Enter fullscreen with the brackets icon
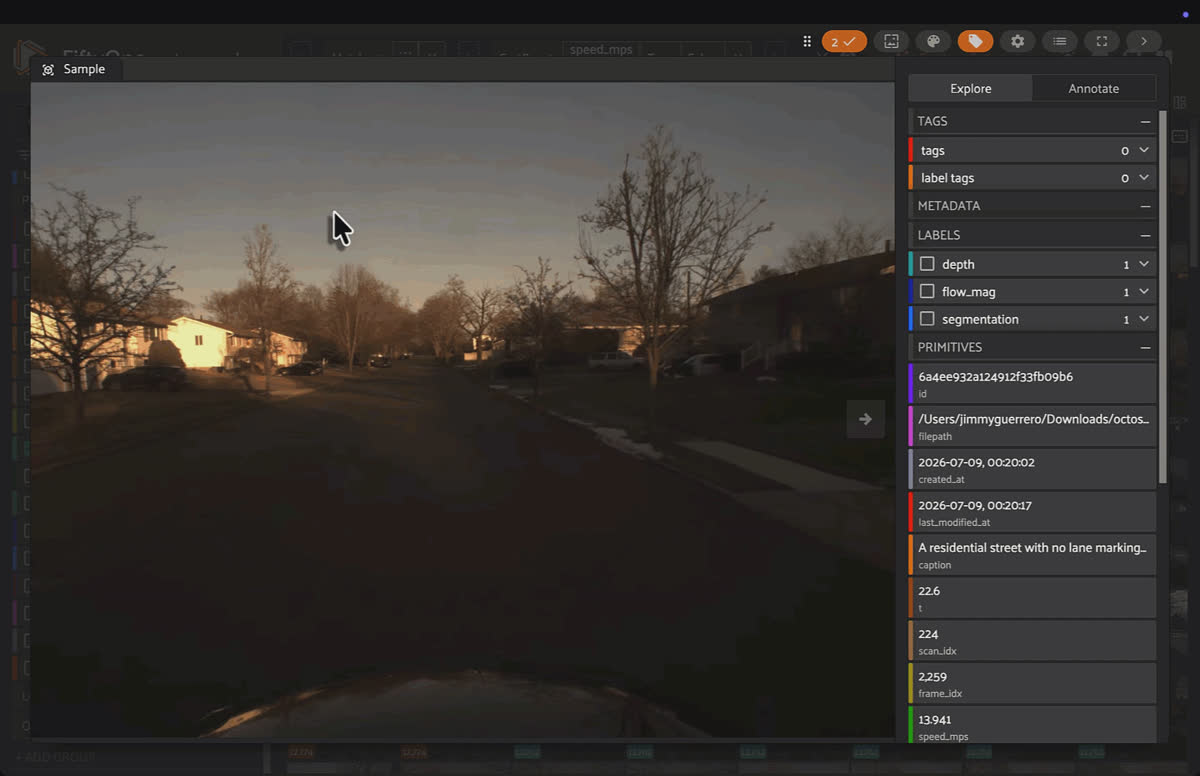This screenshot has width=1200, height=776. (x=1101, y=41)
